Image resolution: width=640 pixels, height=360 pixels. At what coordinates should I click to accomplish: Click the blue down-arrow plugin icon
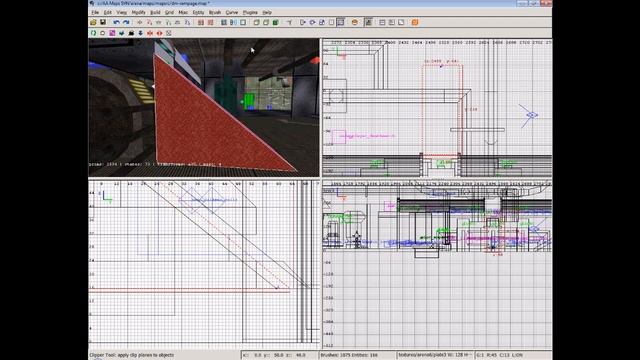140,33
